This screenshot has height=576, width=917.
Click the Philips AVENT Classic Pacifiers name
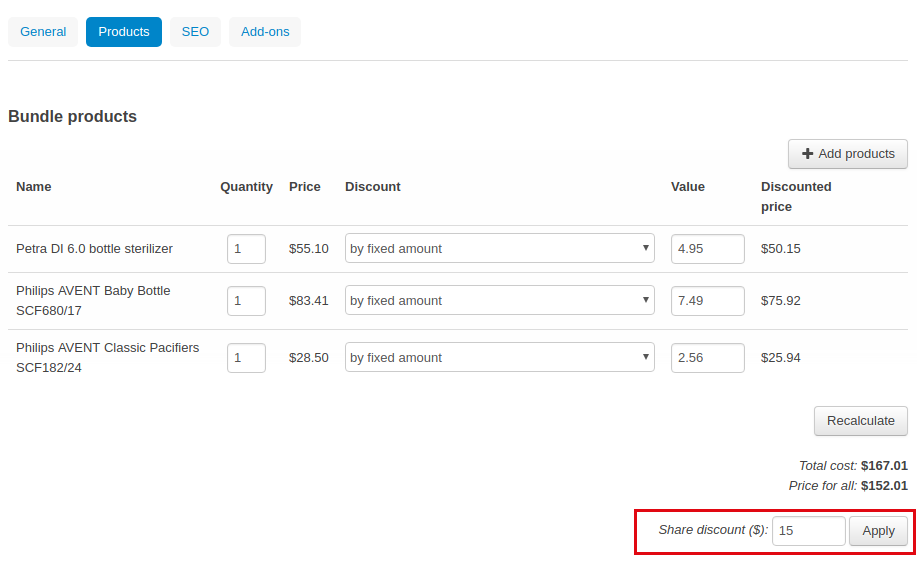108,357
